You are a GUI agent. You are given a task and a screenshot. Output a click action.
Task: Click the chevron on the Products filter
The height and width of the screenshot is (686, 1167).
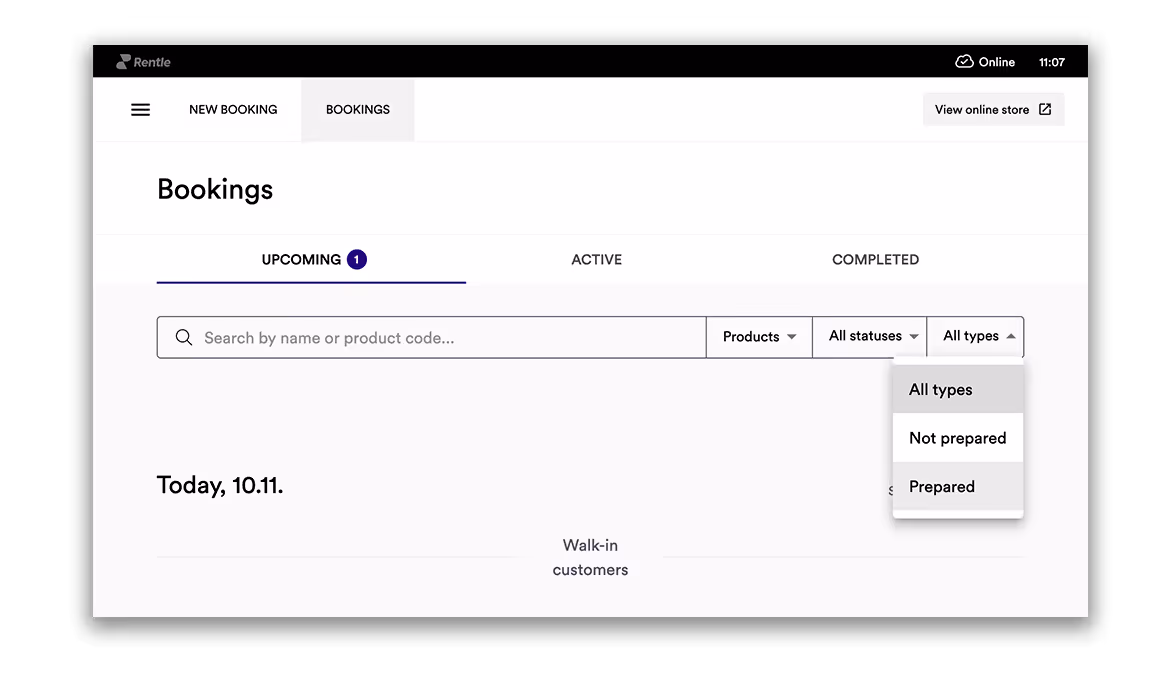click(x=791, y=337)
